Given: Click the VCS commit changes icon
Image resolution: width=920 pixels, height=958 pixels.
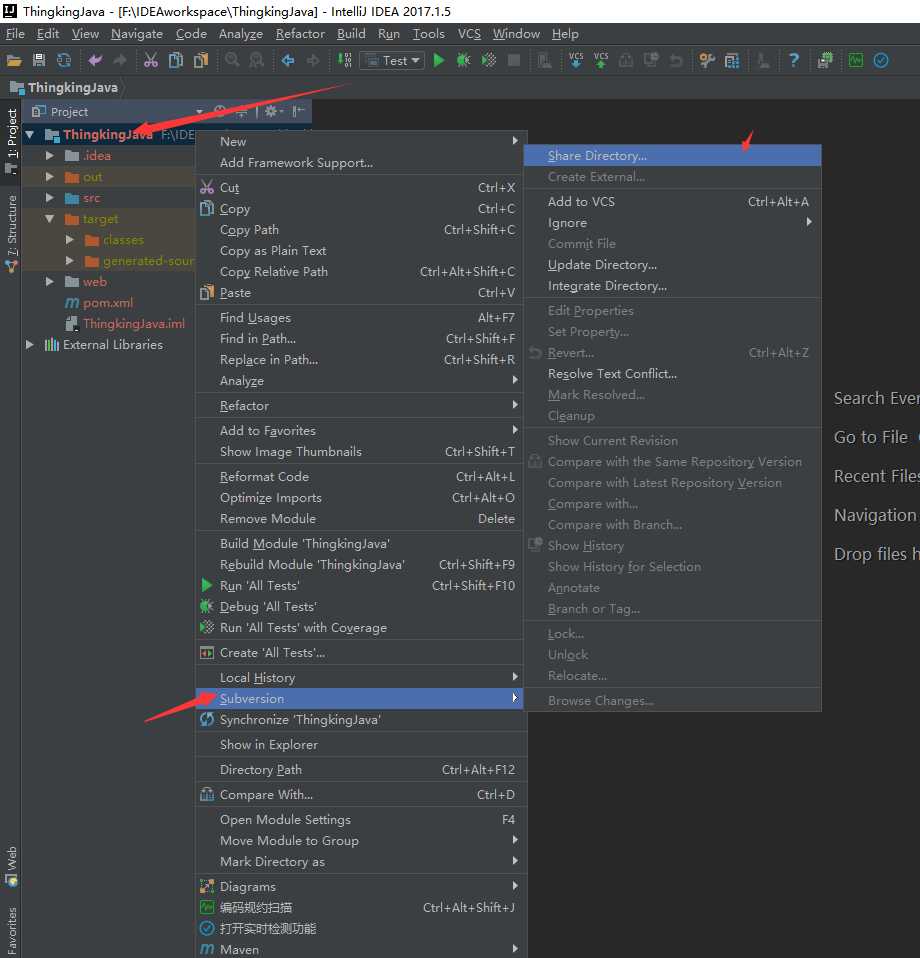Looking at the screenshot, I should pos(601,60).
